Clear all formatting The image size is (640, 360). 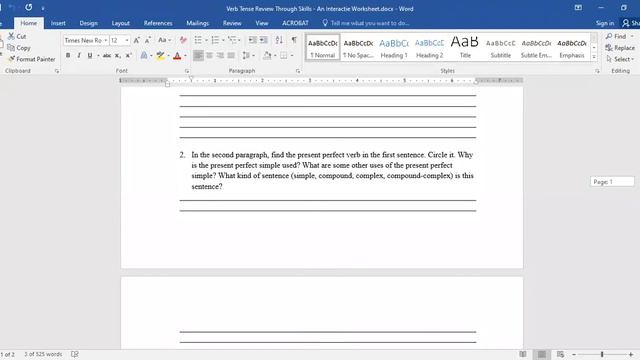point(183,40)
